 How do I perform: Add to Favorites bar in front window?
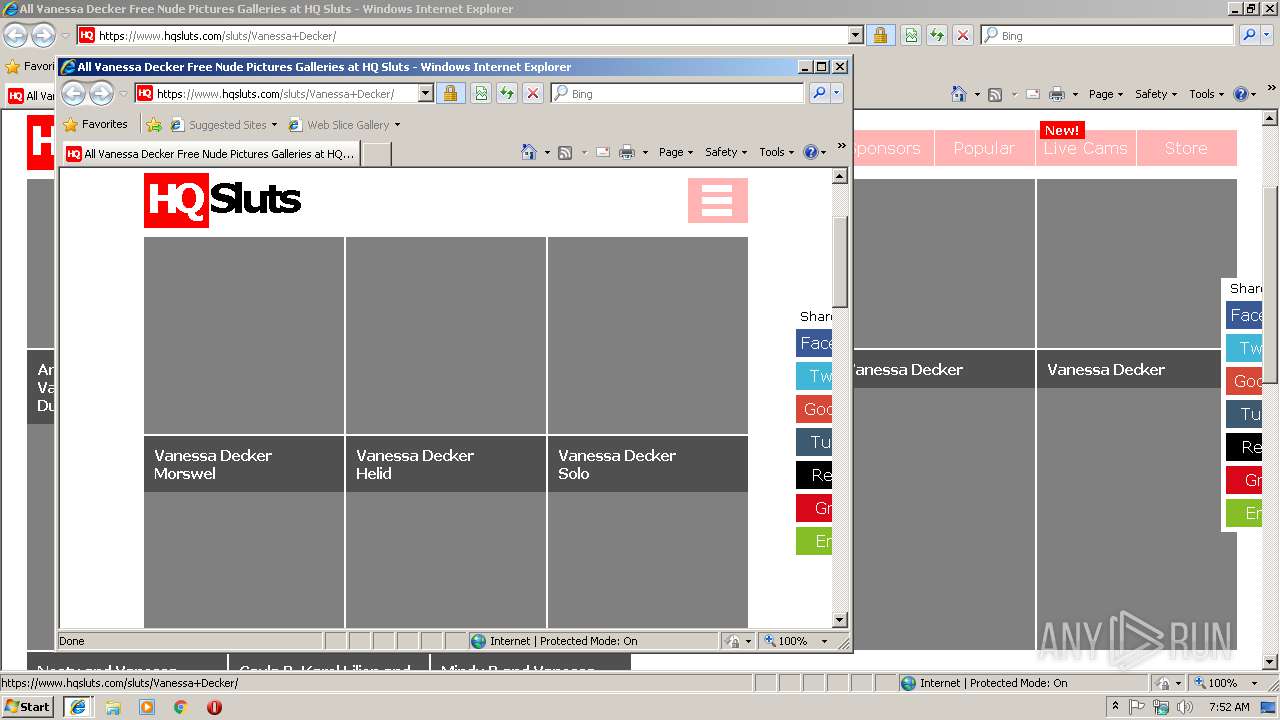[154, 125]
